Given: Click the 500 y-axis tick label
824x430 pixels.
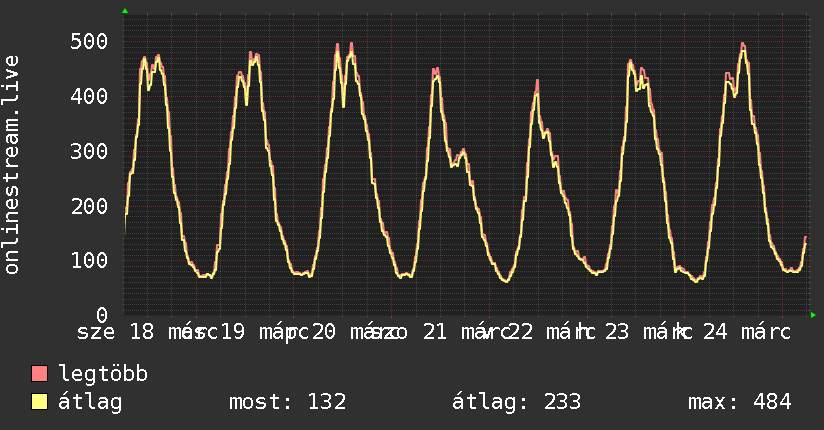Looking at the screenshot, I should 89,41.
